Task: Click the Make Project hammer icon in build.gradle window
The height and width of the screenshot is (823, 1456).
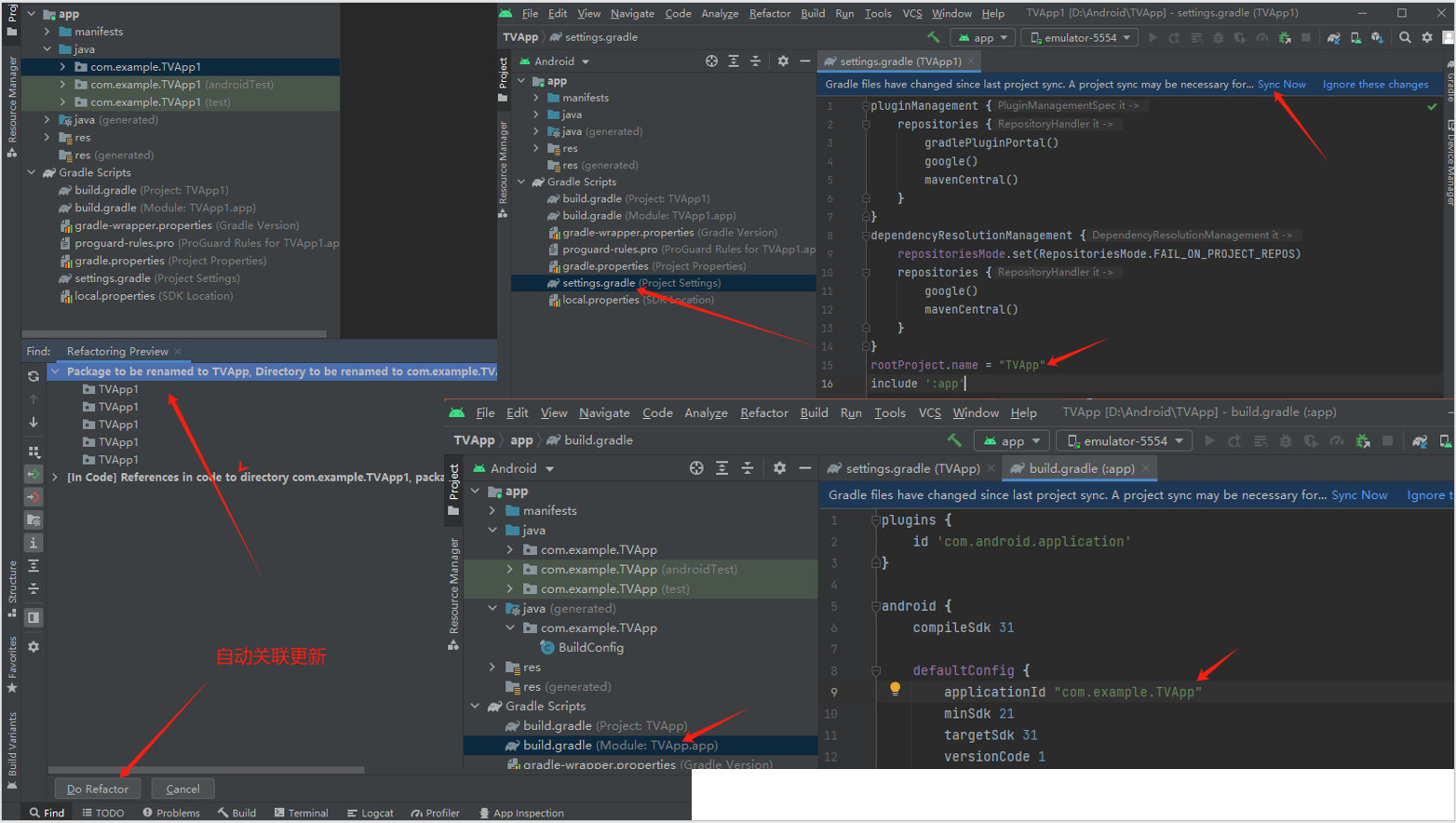Action: click(954, 440)
